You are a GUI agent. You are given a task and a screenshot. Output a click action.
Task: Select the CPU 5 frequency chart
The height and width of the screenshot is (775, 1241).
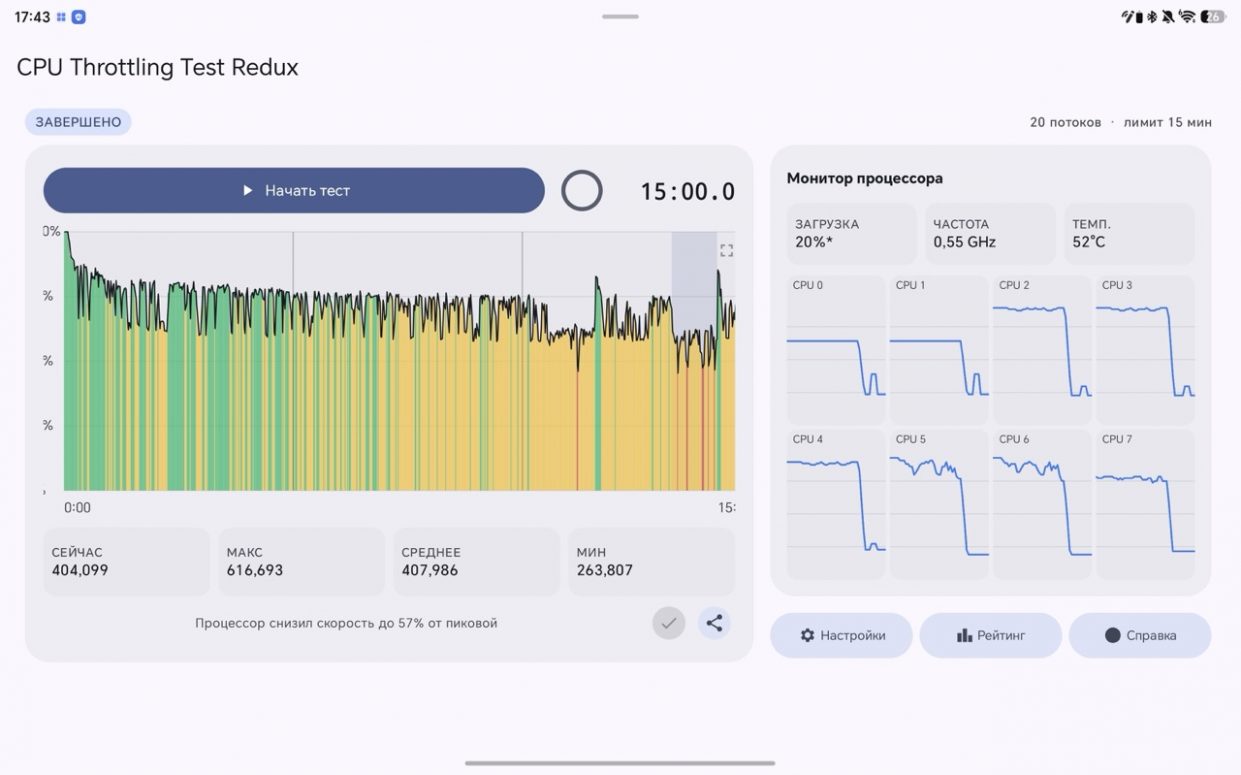click(939, 504)
